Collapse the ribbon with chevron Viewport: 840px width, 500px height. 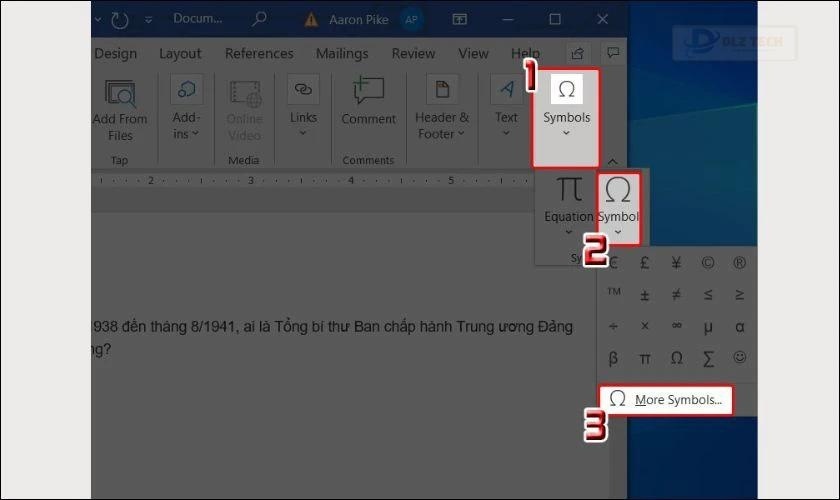click(x=613, y=161)
